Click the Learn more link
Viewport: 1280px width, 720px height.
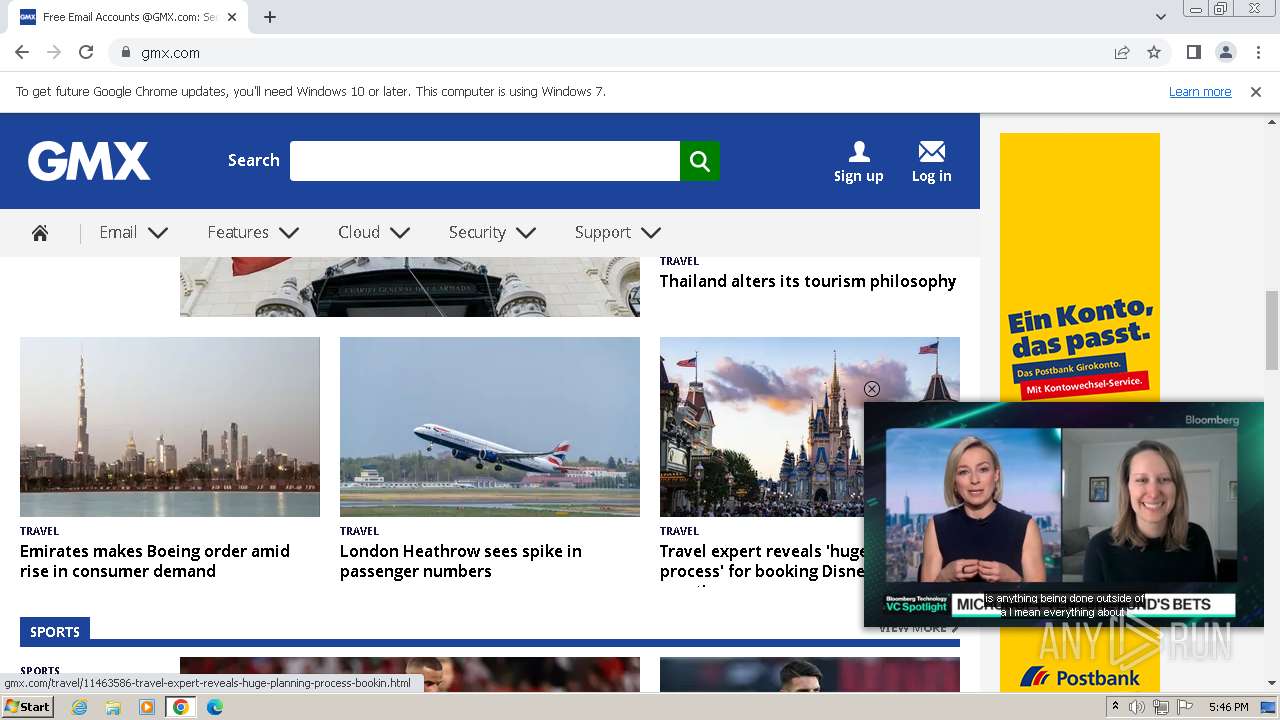(x=1200, y=91)
